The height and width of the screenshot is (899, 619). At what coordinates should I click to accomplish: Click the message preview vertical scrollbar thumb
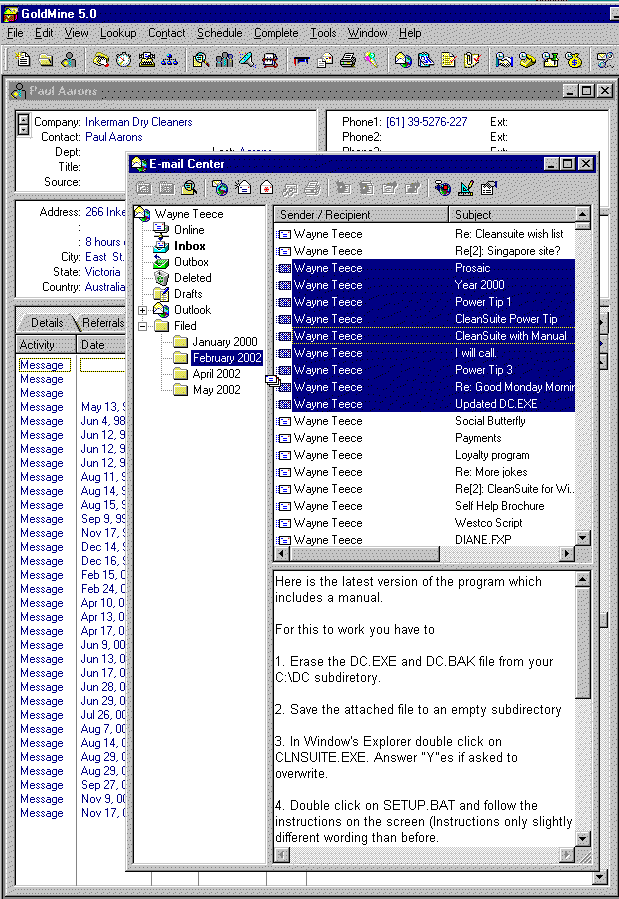[x=582, y=643]
